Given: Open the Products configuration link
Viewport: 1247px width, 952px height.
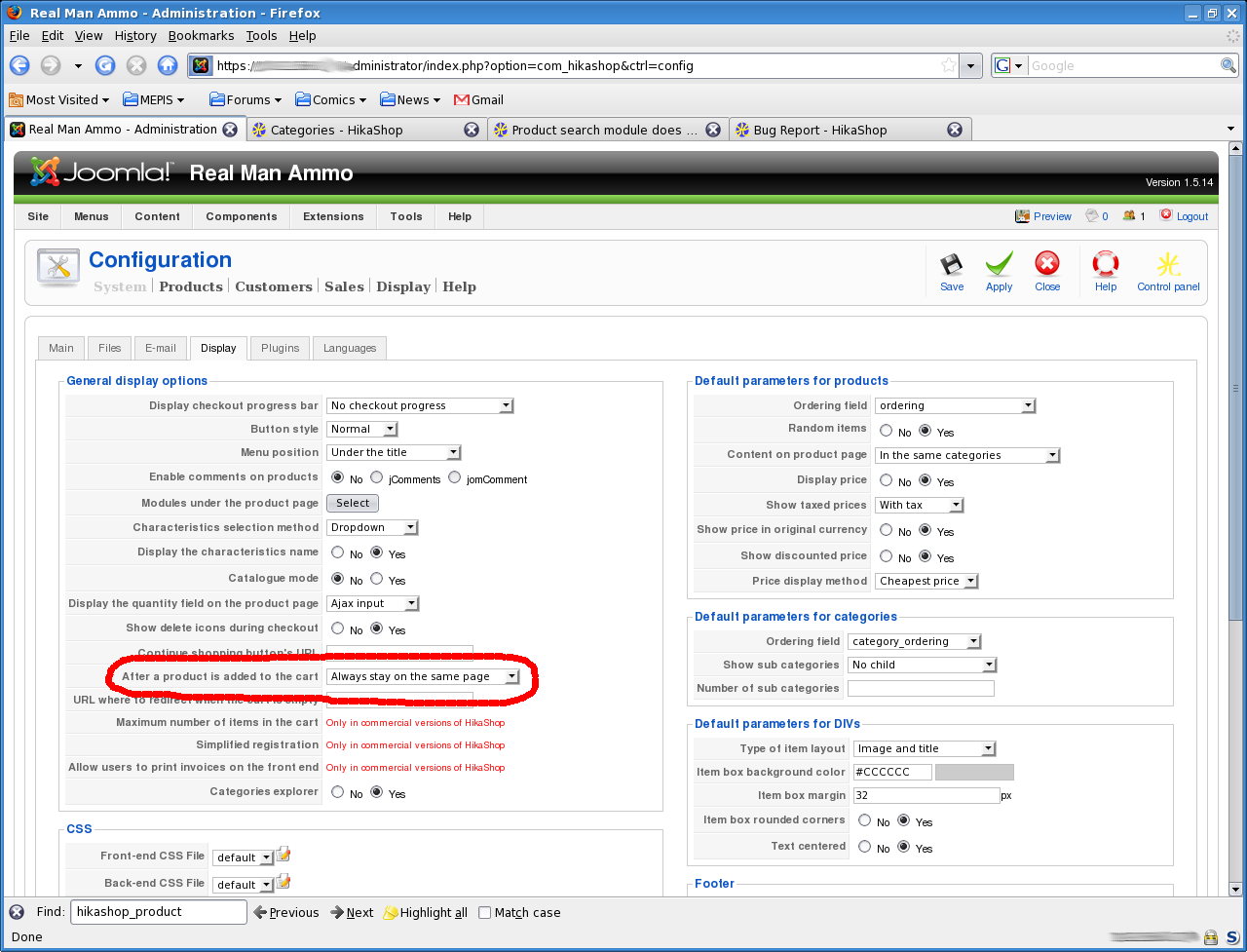Looking at the screenshot, I should point(191,286).
